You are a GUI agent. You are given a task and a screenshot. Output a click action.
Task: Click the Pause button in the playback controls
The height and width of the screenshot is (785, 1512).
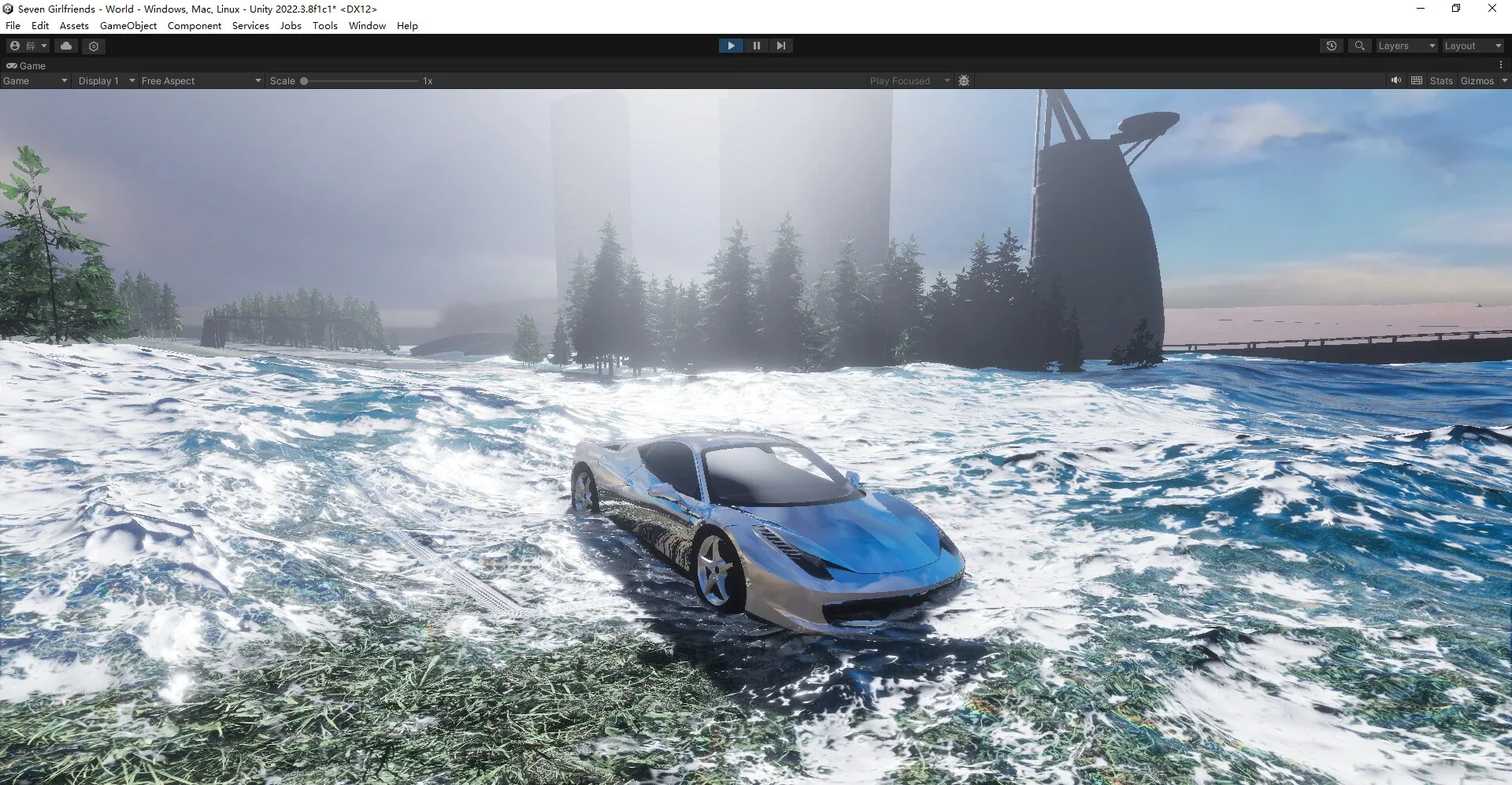(756, 46)
